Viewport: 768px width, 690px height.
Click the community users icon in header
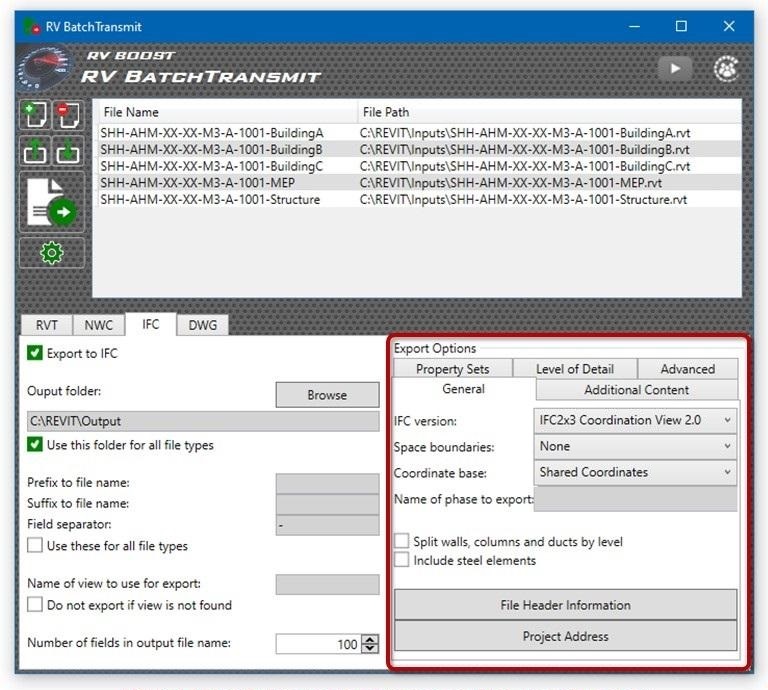click(x=726, y=69)
